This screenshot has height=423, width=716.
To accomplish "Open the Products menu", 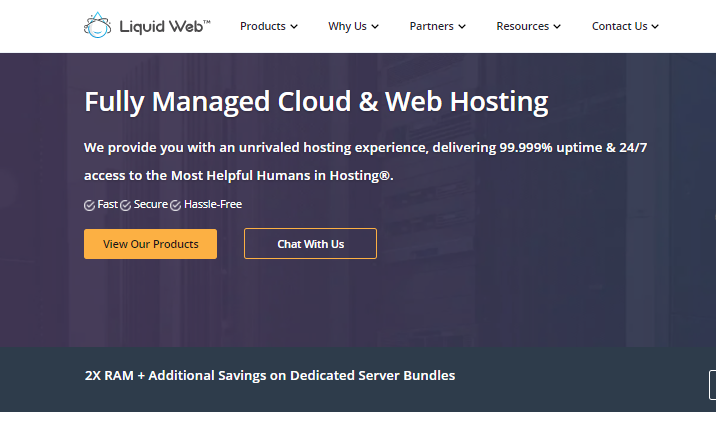I will tap(269, 26).
